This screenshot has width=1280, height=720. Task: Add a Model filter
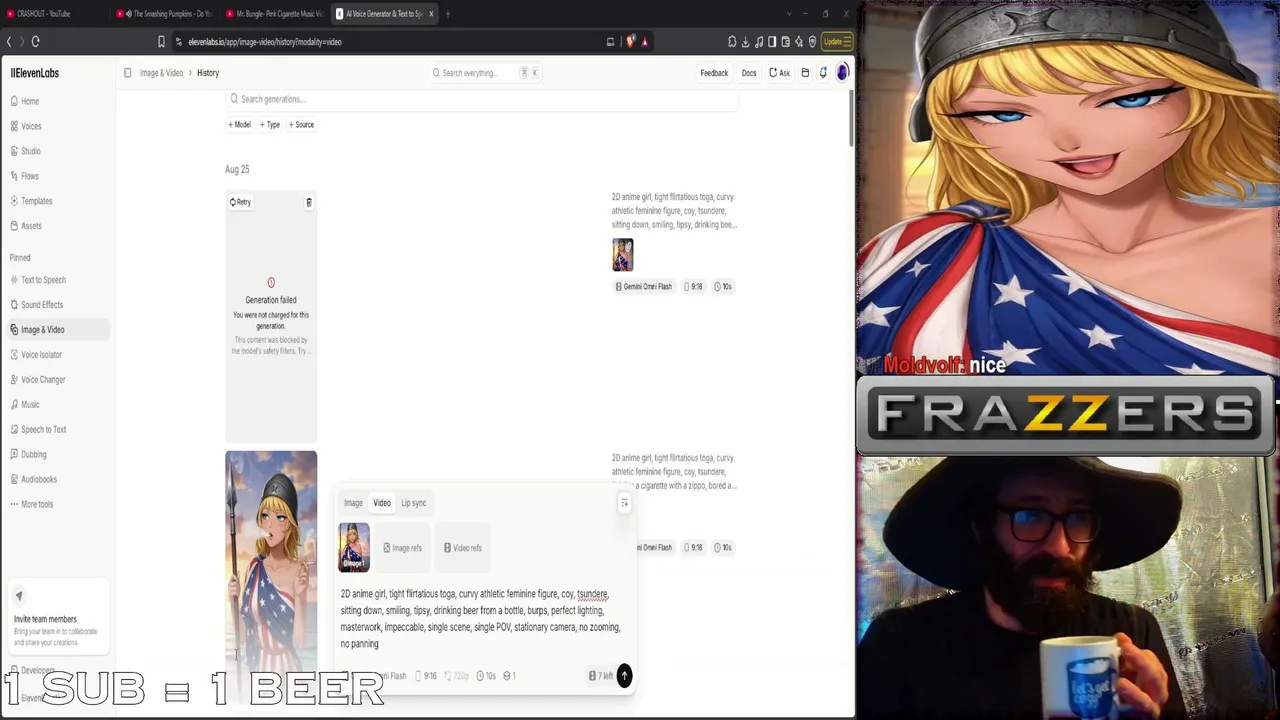click(x=239, y=125)
